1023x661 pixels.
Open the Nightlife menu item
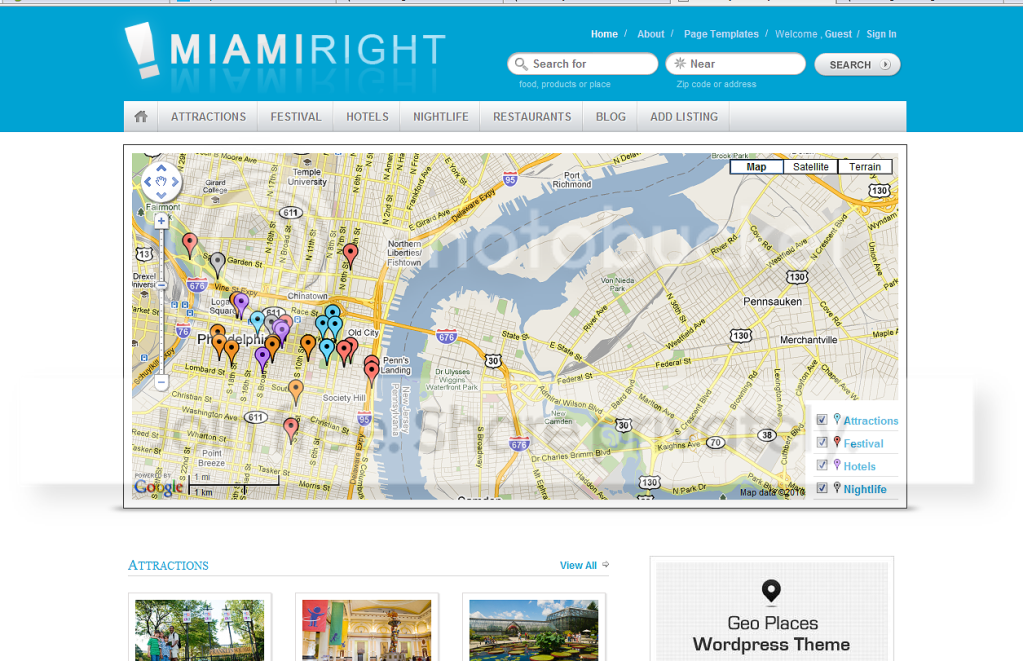tap(440, 117)
